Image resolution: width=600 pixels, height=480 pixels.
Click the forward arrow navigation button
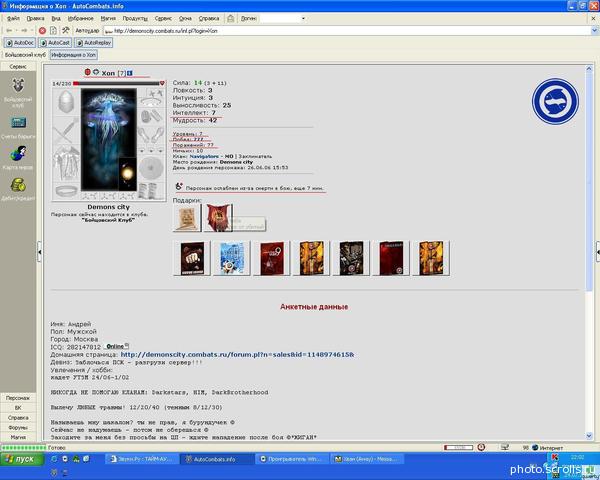[24, 31]
